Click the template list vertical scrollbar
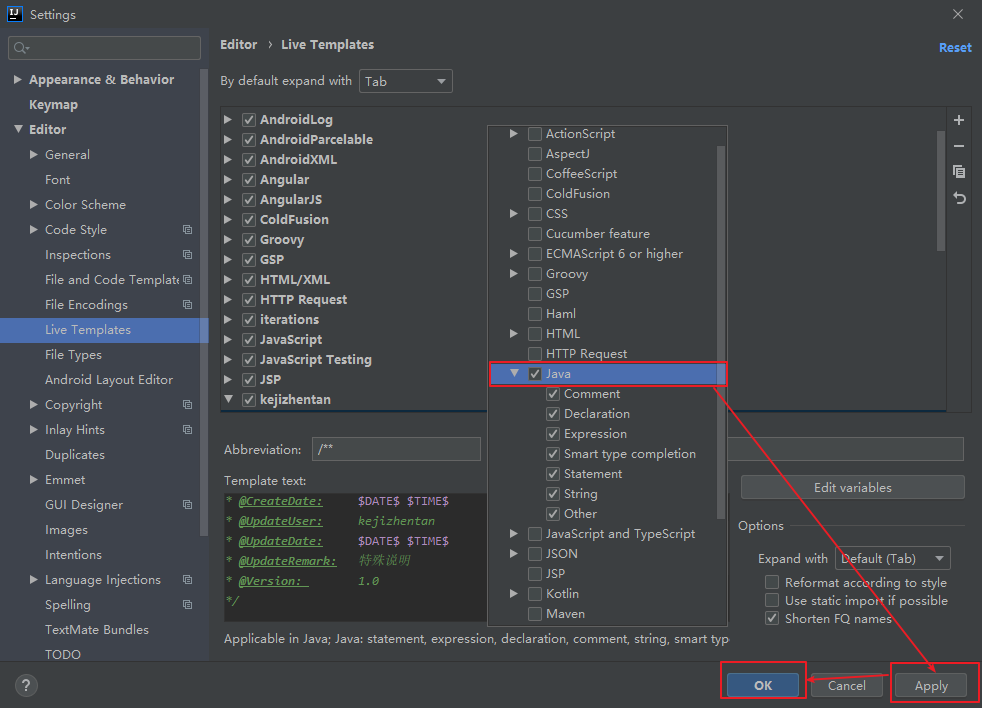The width and height of the screenshot is (982, 708). pos(941,190)
